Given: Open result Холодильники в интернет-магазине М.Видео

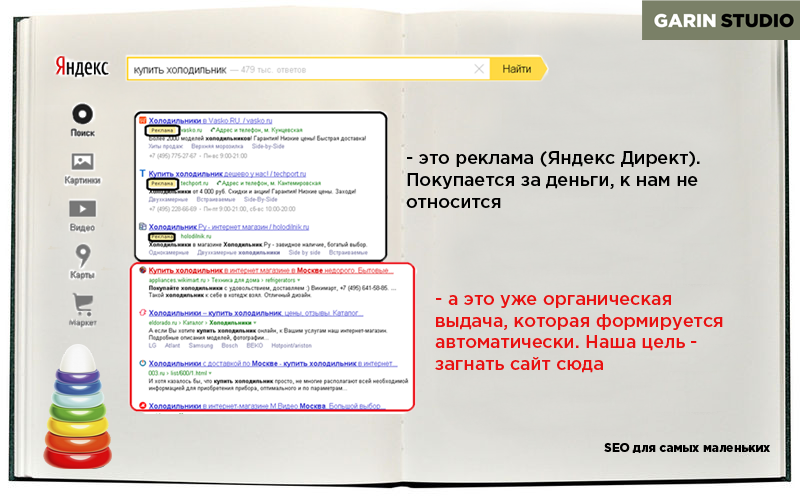Looking at the screenshot, I should (267, 406).
